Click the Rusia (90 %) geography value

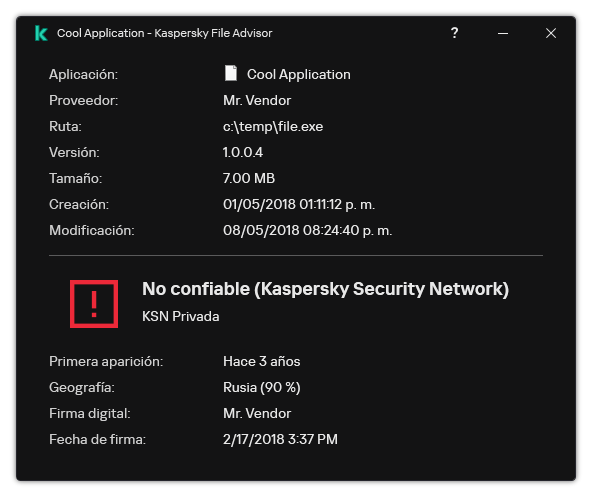coord(262,387)
